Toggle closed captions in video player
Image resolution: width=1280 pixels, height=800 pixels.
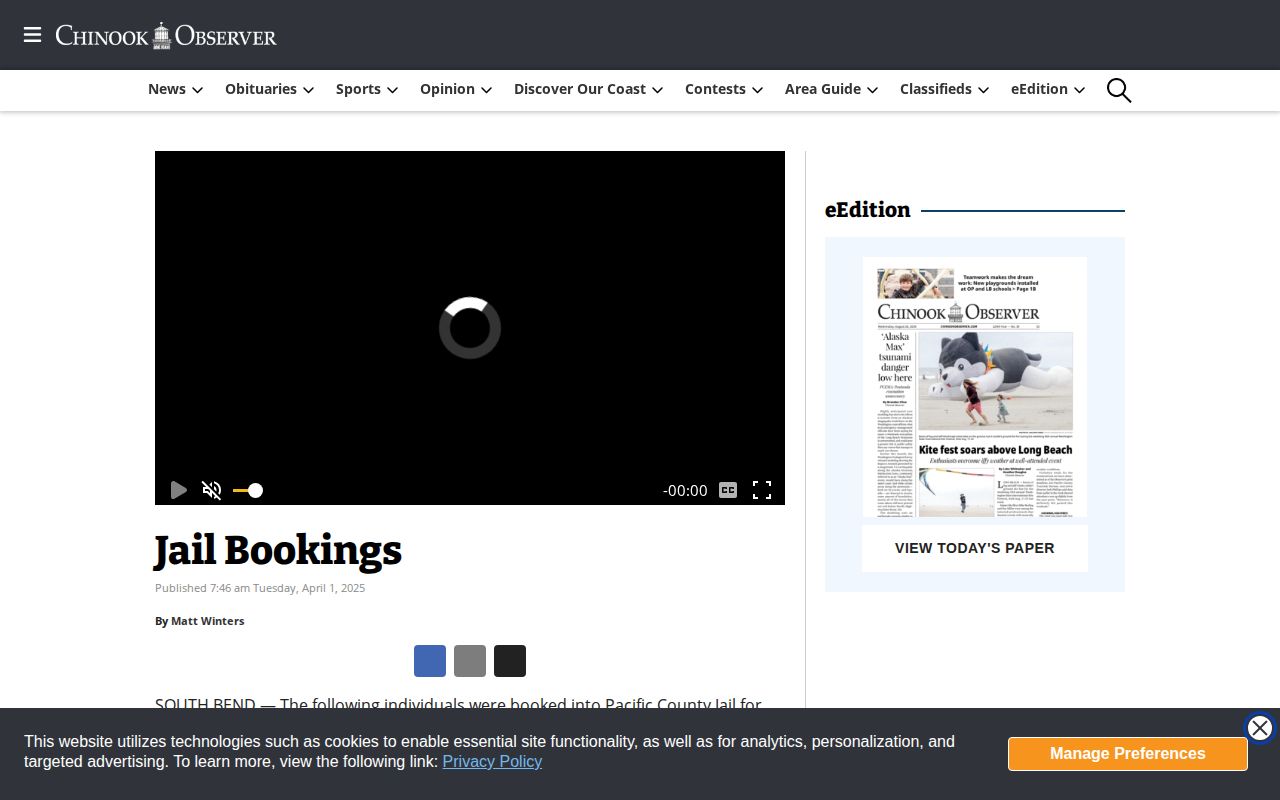(728, 490)
